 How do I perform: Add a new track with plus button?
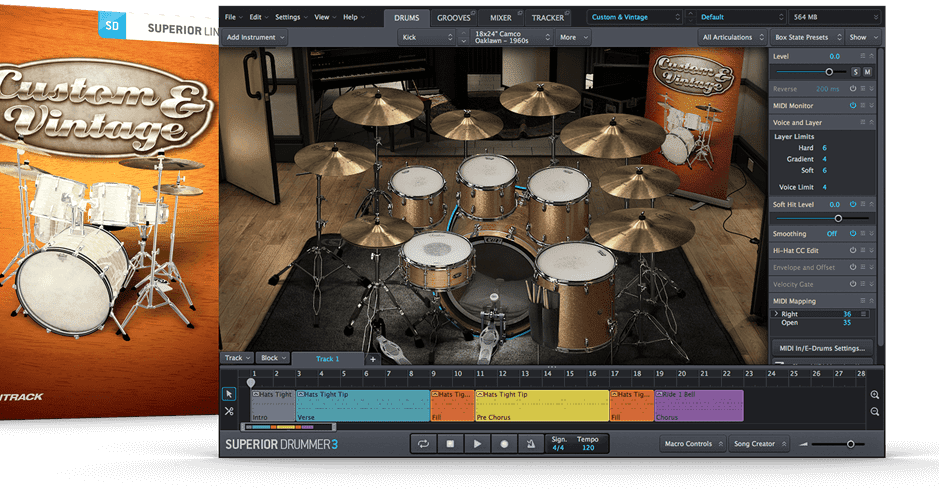click(x=372, y=359)
